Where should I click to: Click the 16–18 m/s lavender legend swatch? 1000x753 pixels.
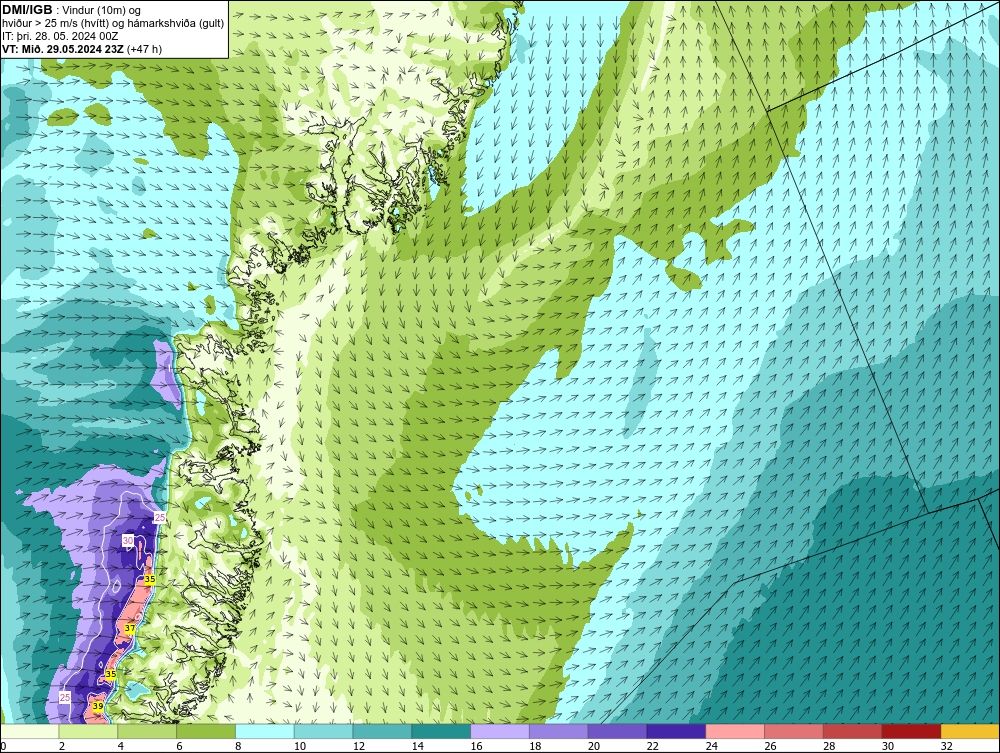[500, 731]
